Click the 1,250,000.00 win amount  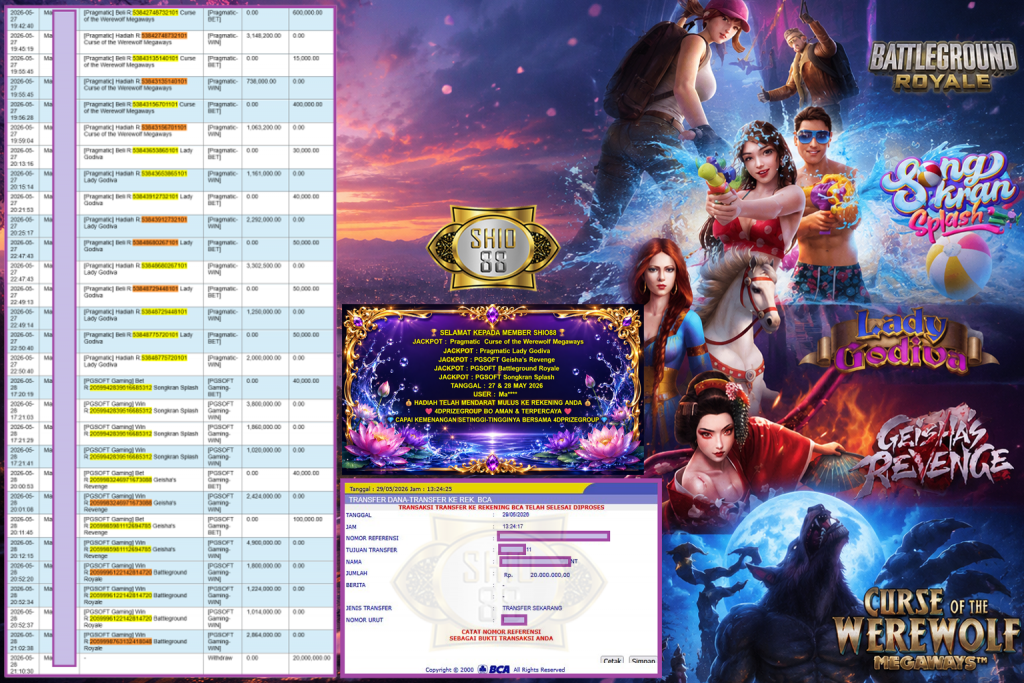pos(263,311)
